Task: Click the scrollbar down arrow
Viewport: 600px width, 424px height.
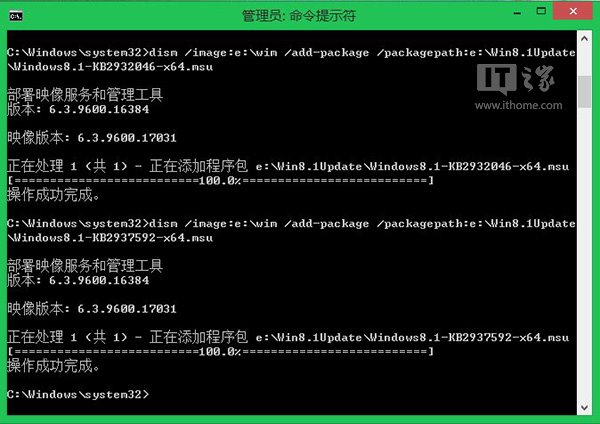Action: click(x=584, y=408)
